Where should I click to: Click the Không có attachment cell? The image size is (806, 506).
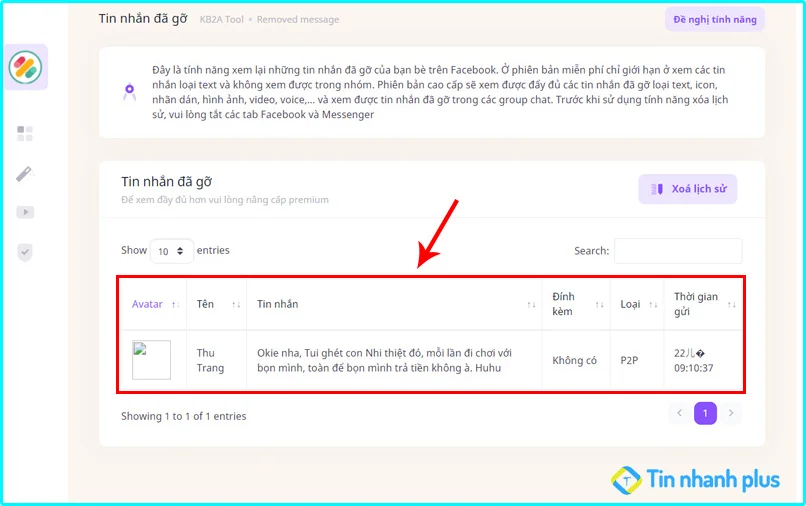click(574, 360)
